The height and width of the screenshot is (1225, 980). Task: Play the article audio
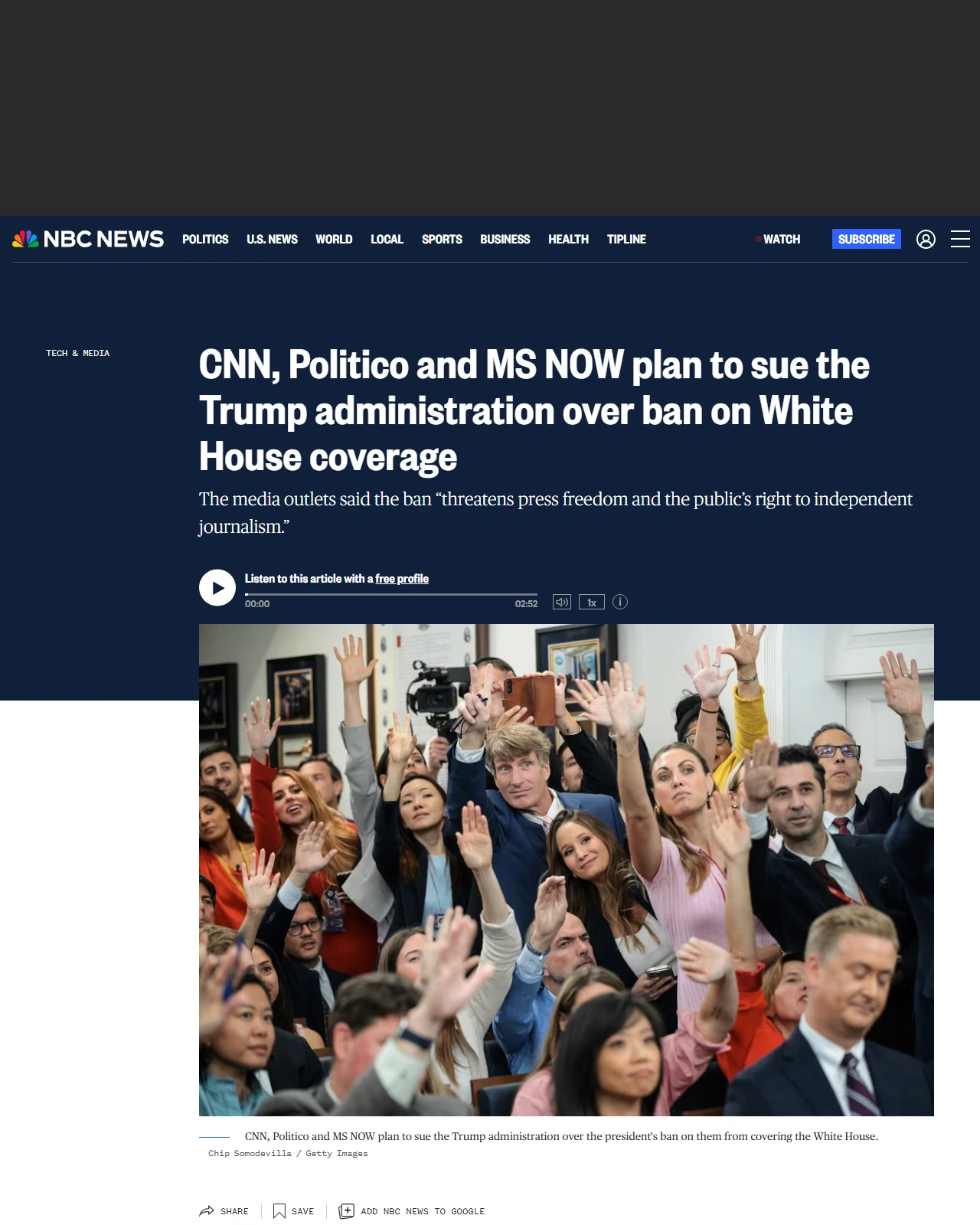[217, 588]
